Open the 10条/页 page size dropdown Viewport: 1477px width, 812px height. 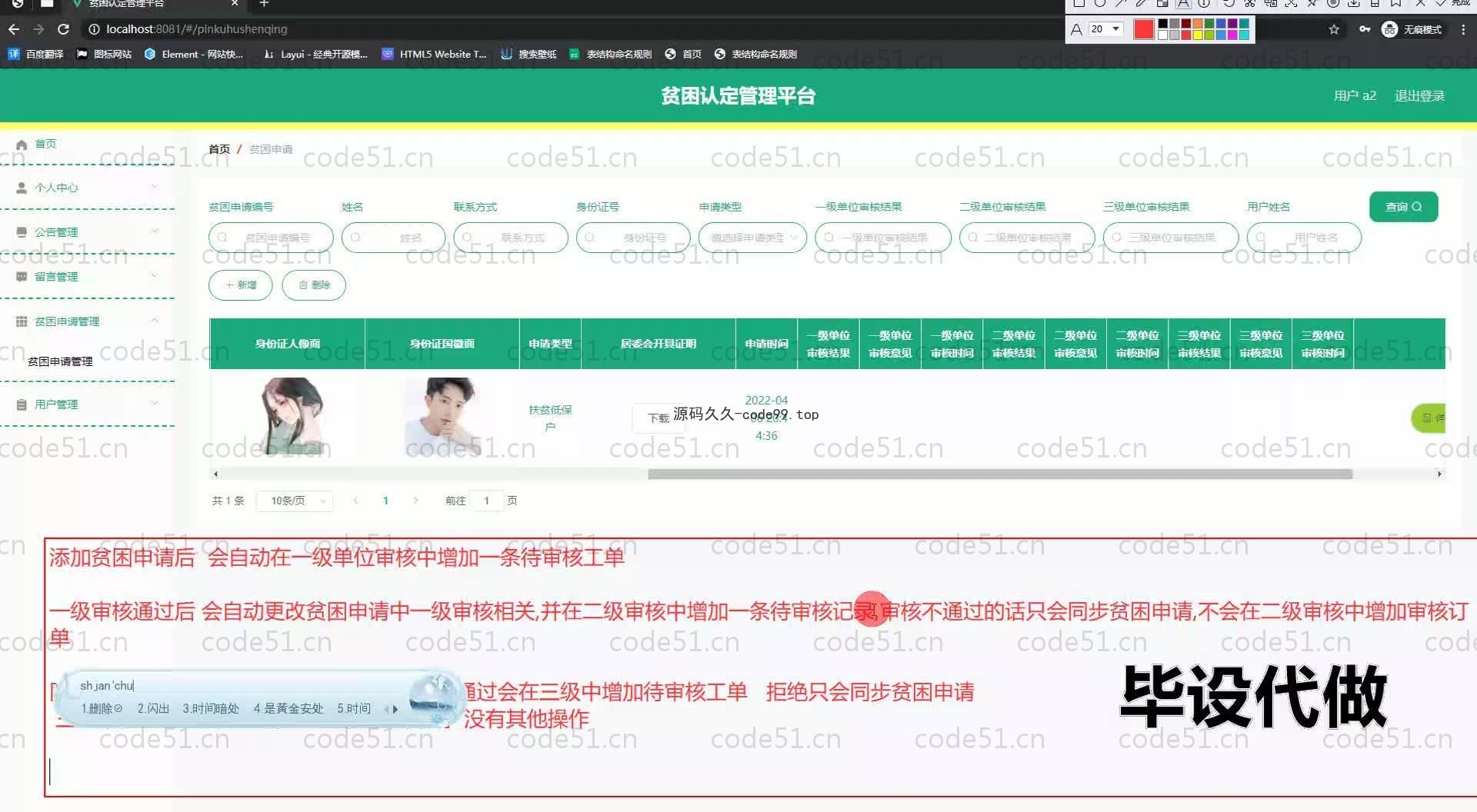295,501
